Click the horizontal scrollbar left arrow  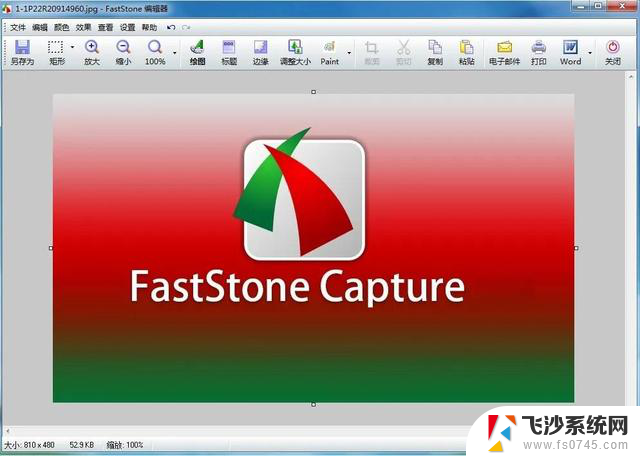(7, 430)
